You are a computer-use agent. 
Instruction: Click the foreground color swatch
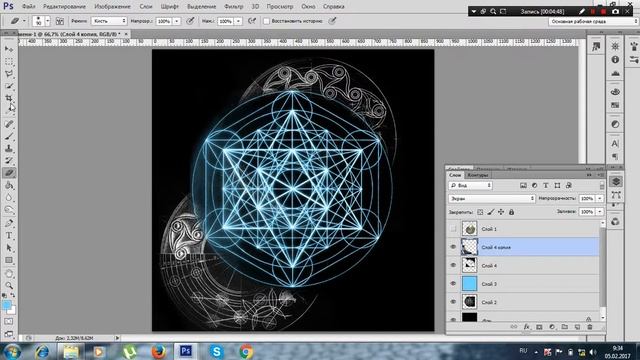pos(6,304)
